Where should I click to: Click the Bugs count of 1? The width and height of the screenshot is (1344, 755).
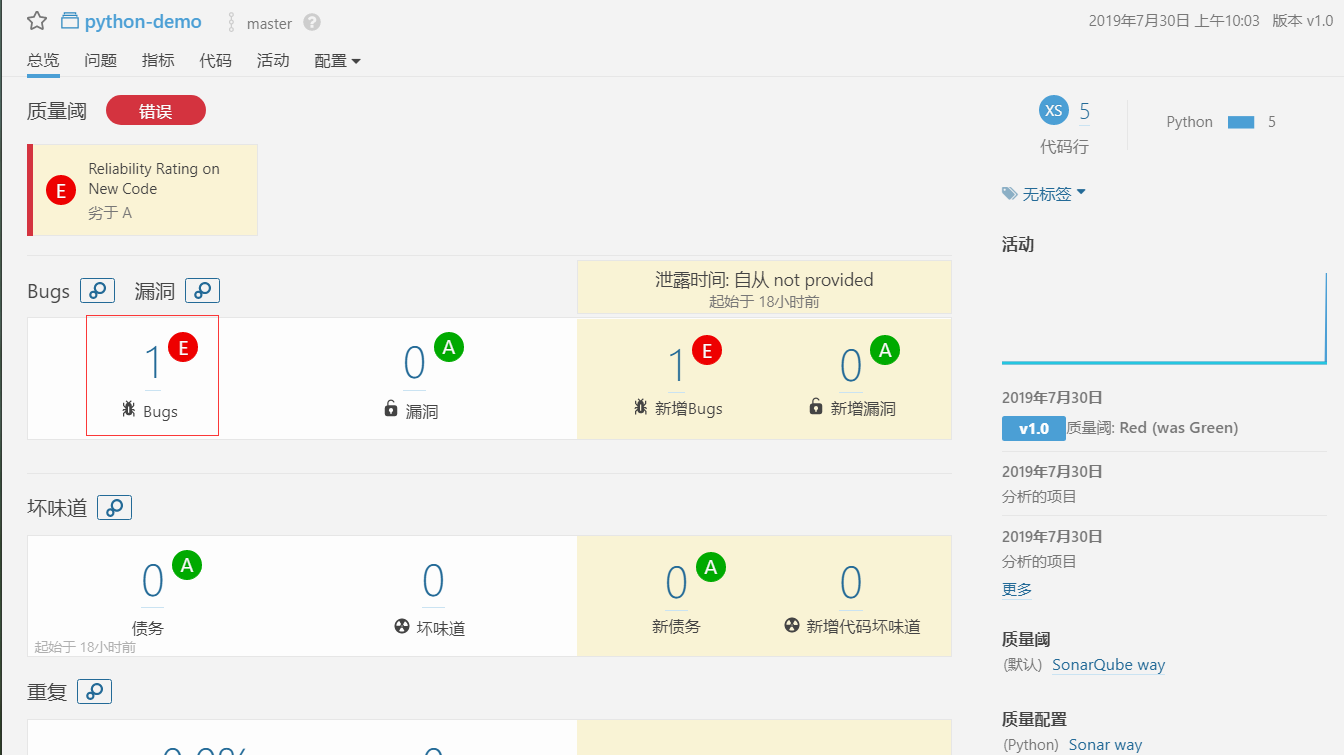153,364
